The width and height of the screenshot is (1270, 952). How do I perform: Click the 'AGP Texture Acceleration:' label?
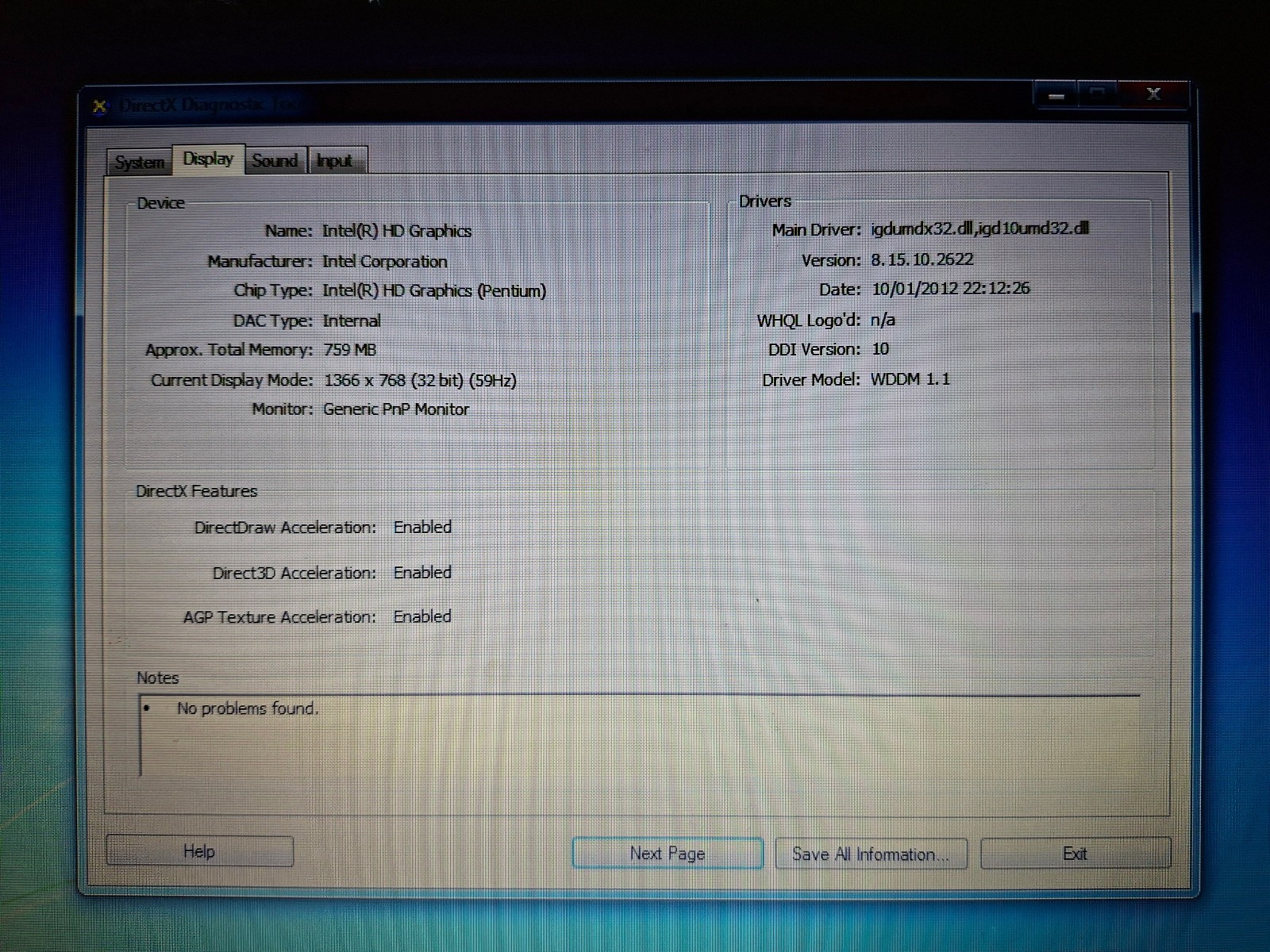coord(280,617)
